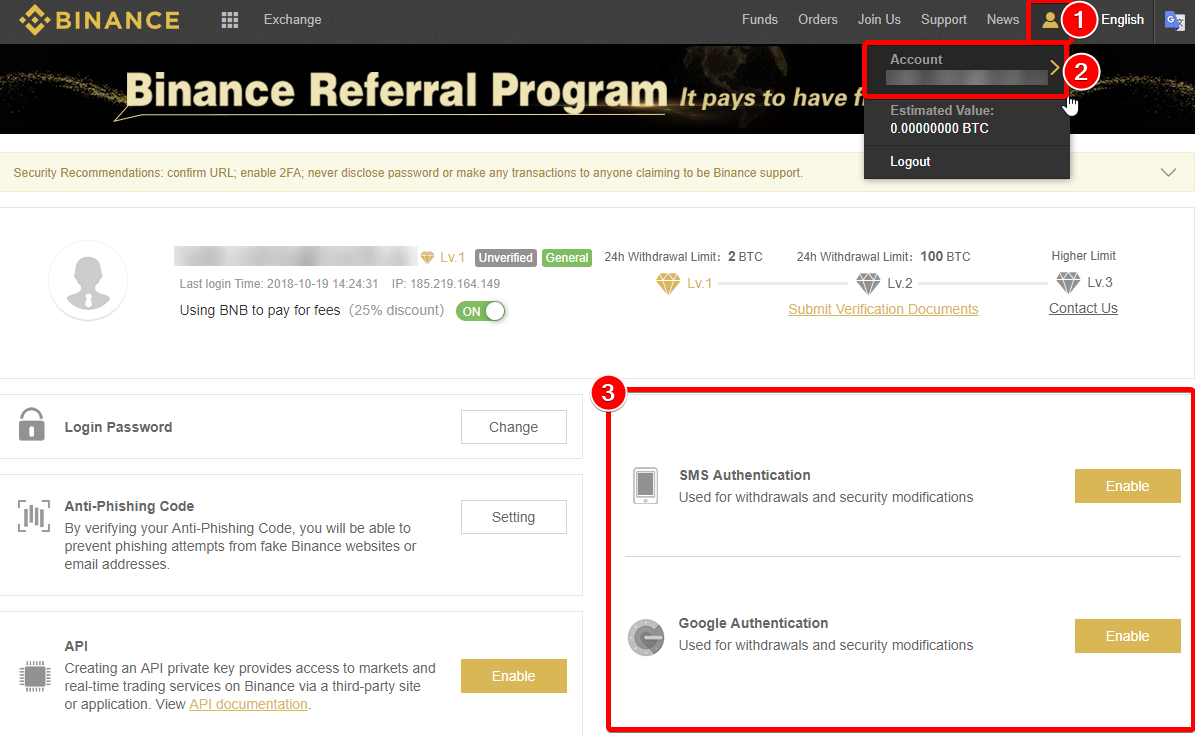Open Submit Verification Documents link

point(883,310)
